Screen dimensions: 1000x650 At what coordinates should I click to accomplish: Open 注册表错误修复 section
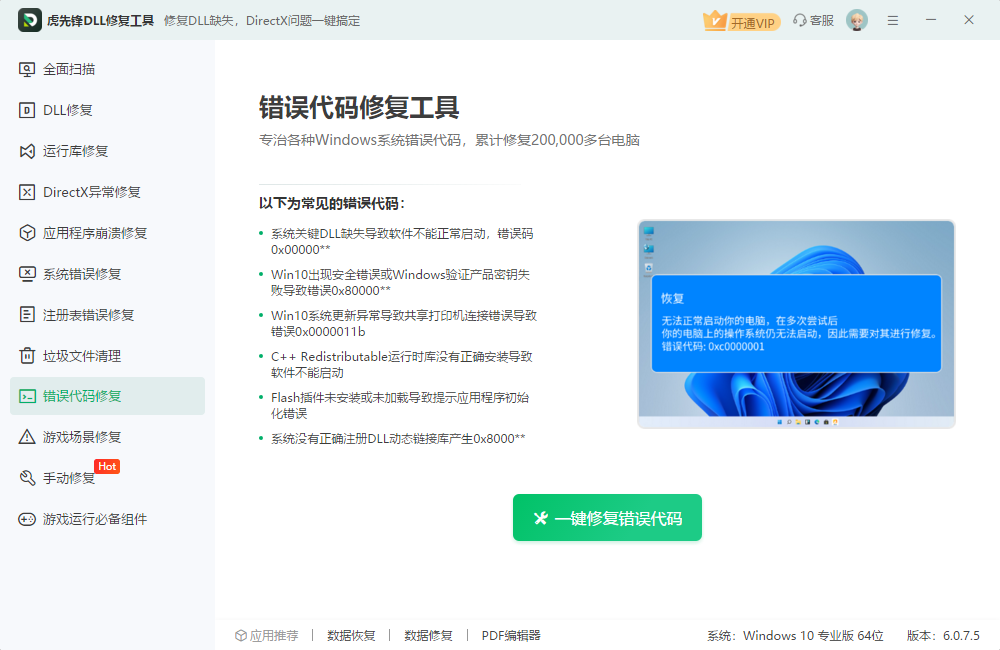tap(107, 314)
